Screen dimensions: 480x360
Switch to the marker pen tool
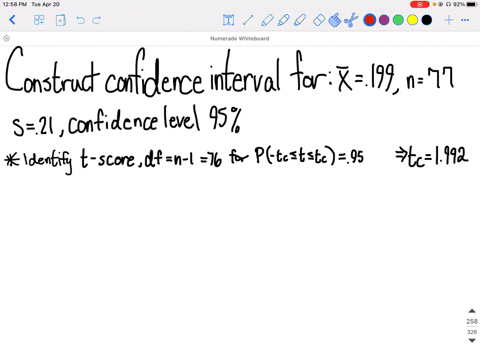click(x=283, y=20)
